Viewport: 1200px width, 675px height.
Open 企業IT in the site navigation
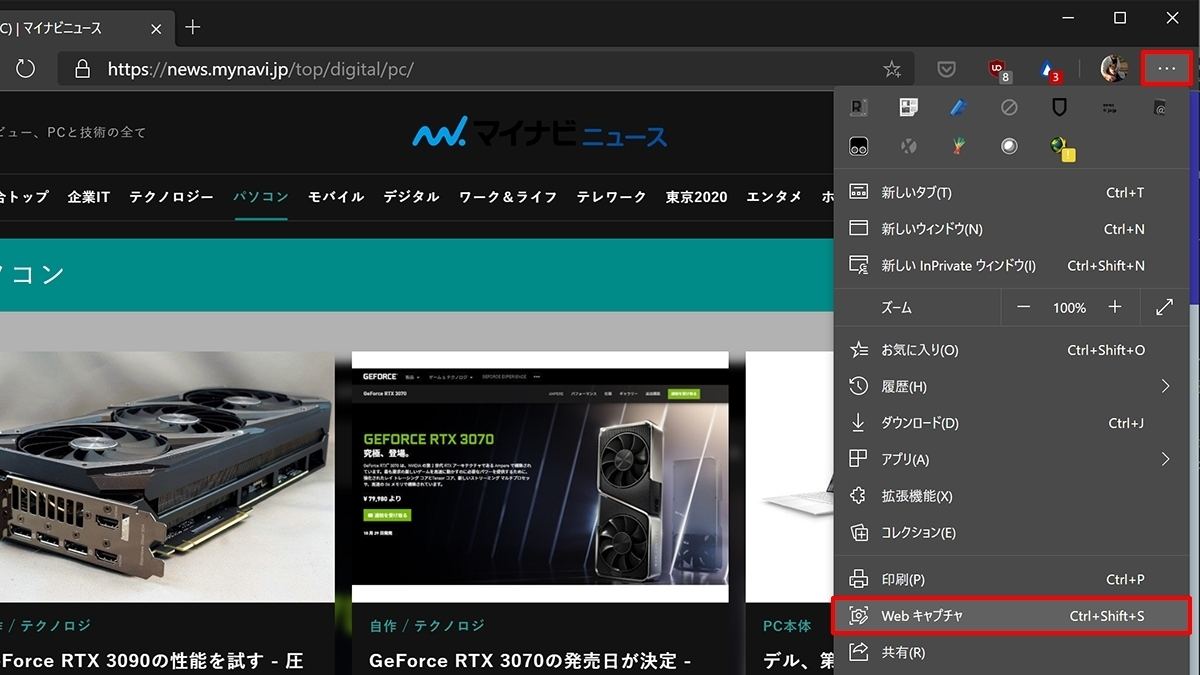point(89,197)
